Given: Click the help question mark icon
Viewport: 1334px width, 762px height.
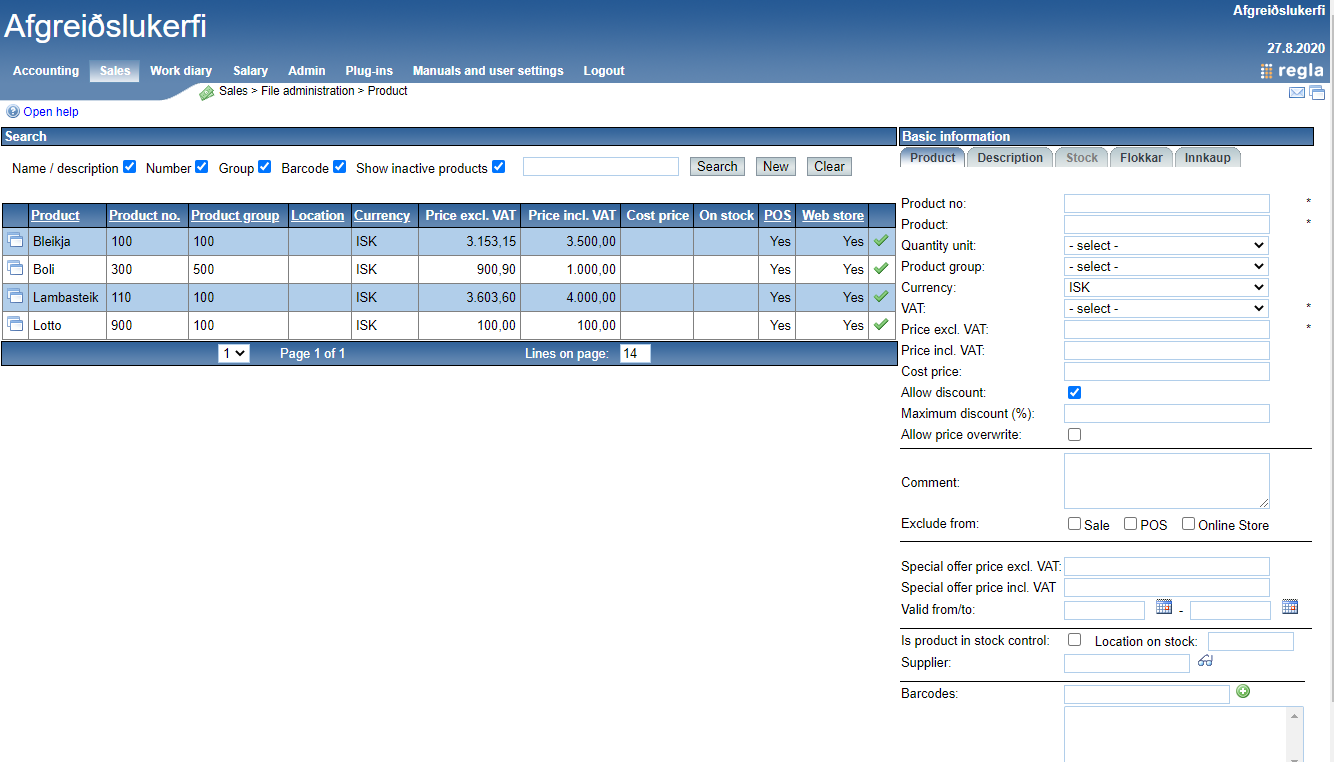Looking at the screenshot, I should [13, 112].
